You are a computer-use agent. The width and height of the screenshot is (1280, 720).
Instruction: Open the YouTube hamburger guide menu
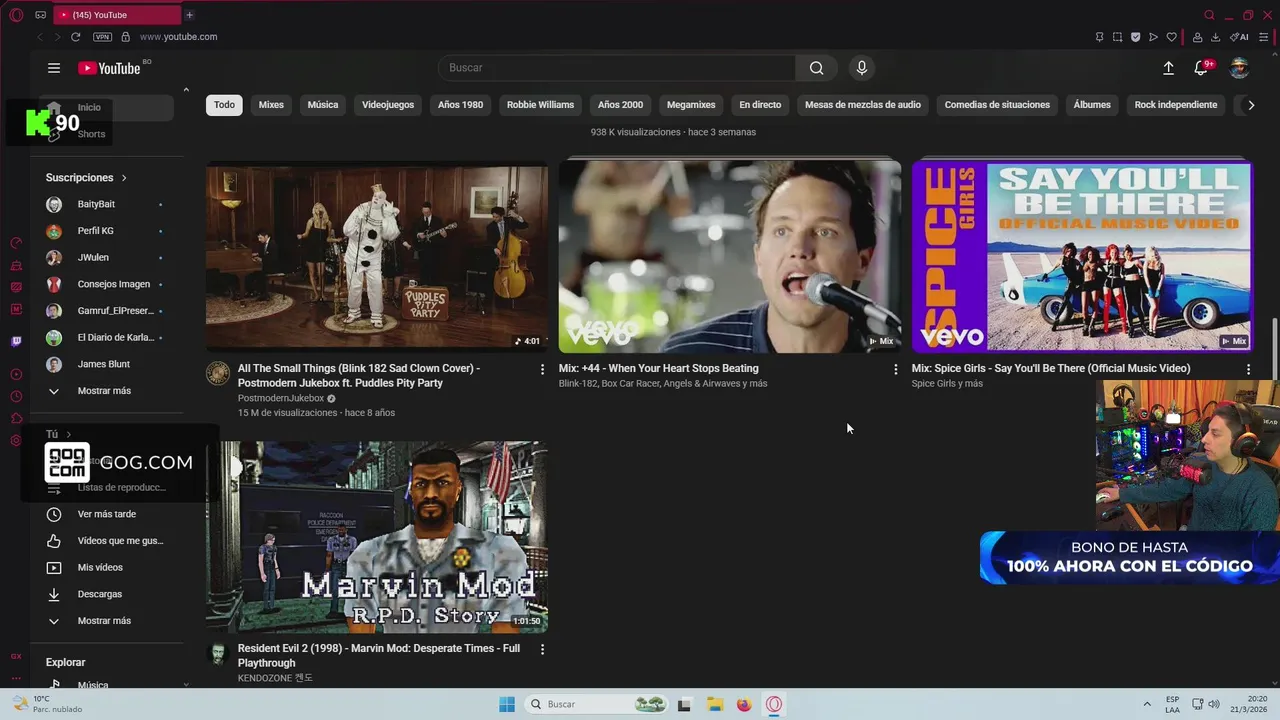coord(54,68)
